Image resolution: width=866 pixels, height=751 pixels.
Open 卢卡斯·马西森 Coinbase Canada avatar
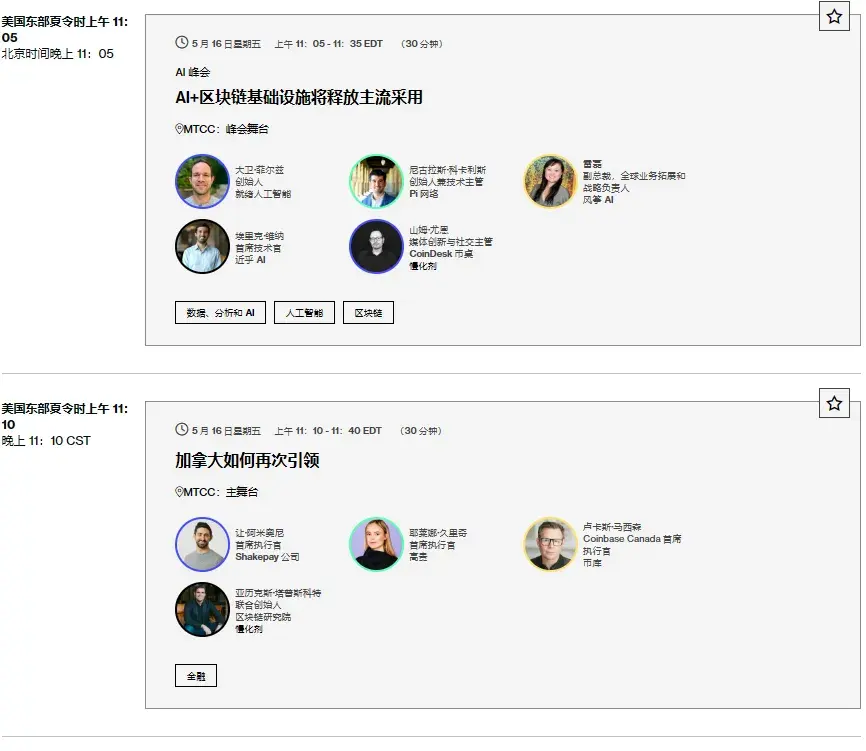550,544
